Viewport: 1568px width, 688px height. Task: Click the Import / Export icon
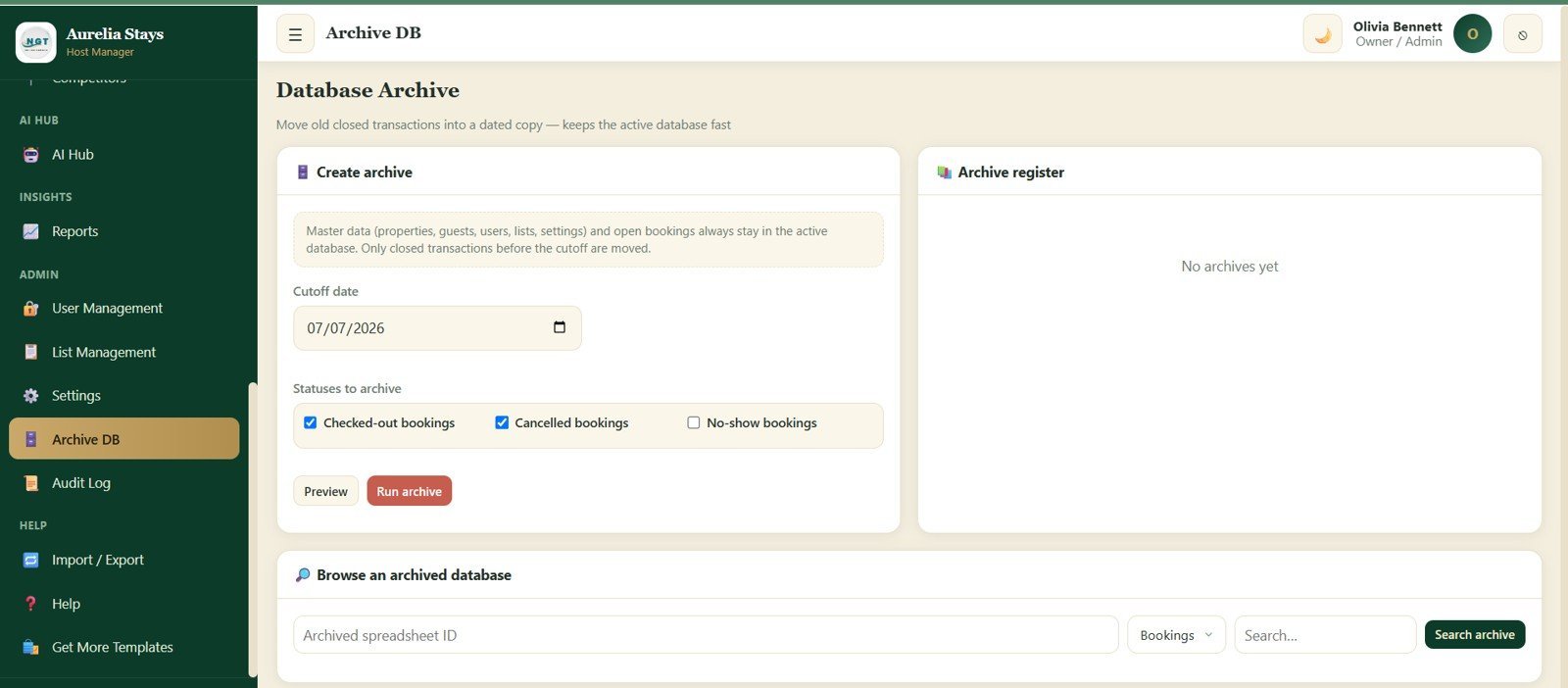pyautogui.click(x=31, y=560)
